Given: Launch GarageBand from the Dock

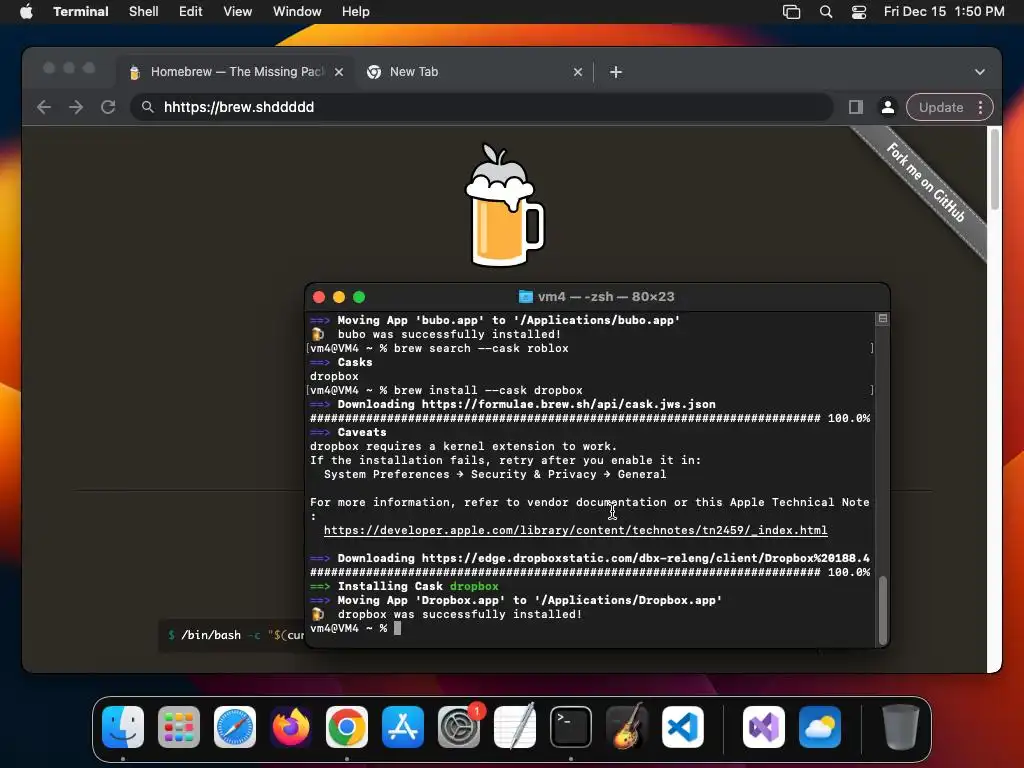Looking at the screenshot, I should pos(627,727).
